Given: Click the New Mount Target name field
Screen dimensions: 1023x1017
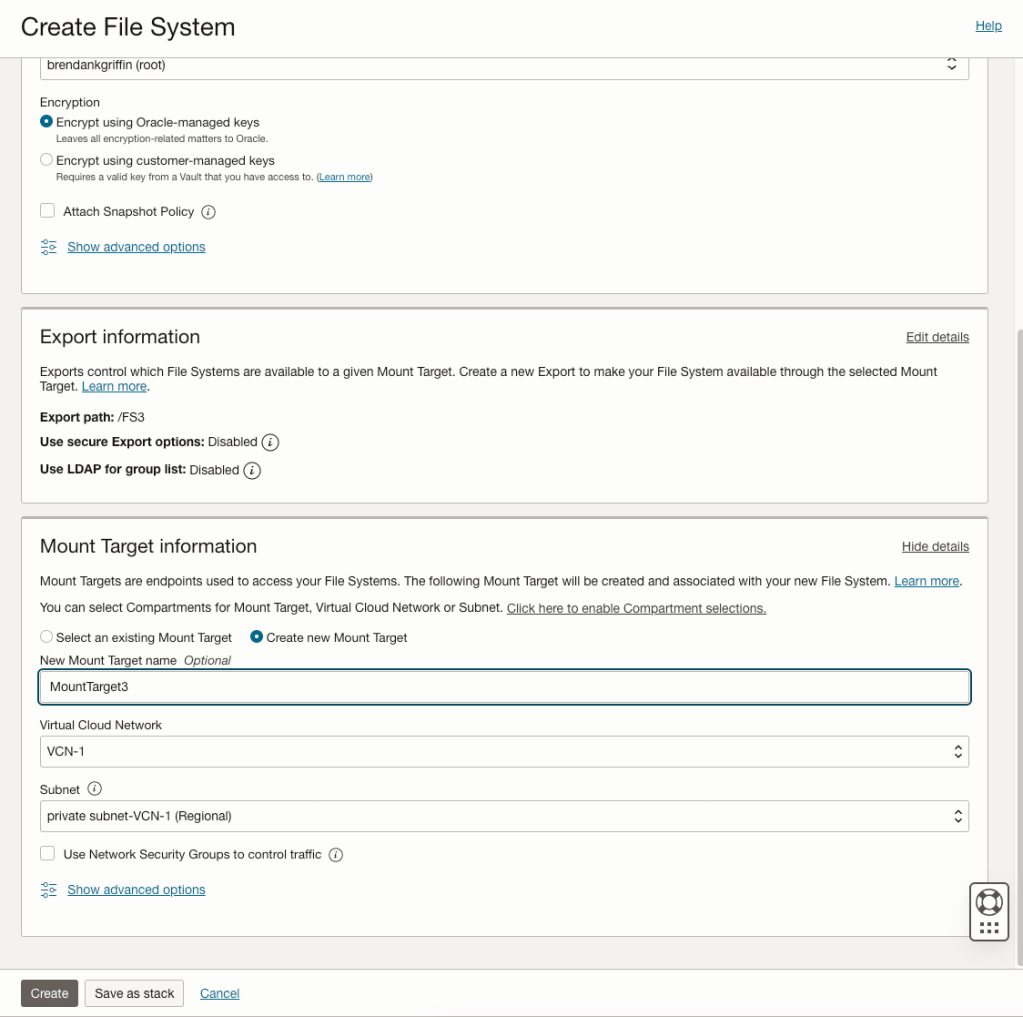Looking at the screenshot, I should pyautogui.click(x=504, y=687).
